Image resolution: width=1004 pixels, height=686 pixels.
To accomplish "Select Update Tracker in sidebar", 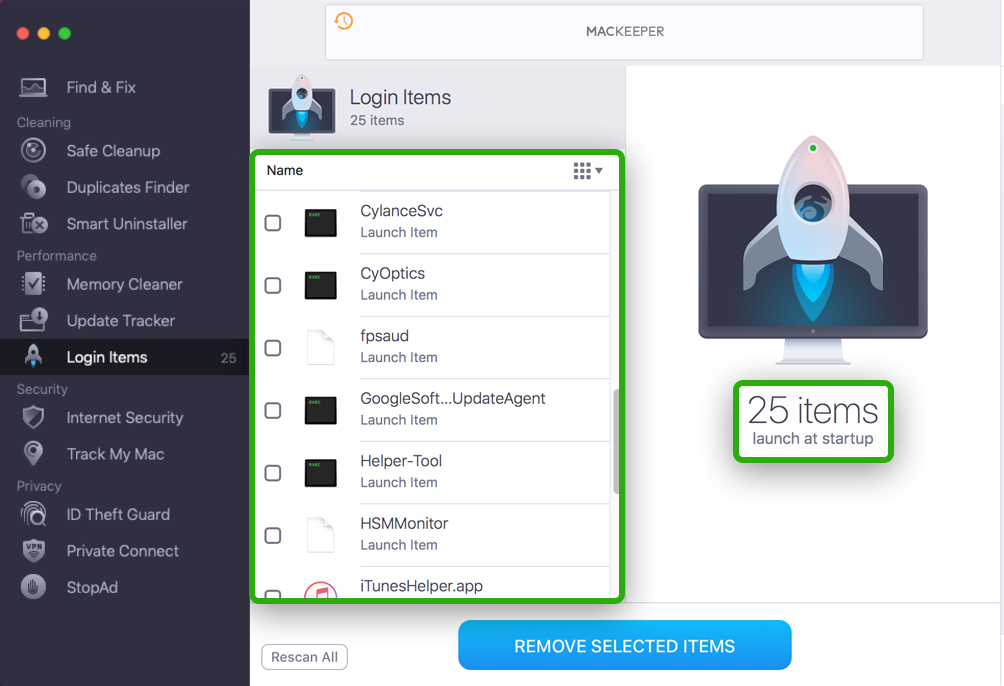I will 120,320.
